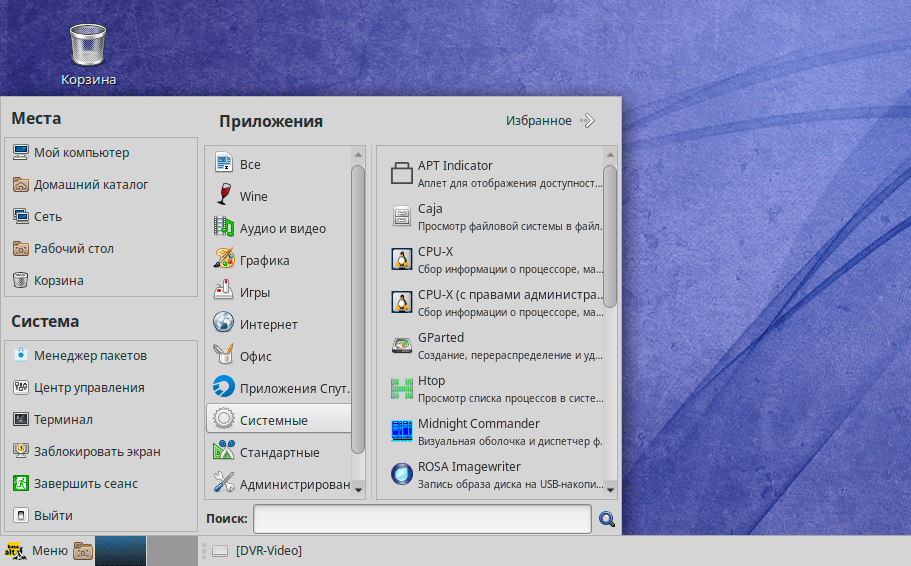Click the search magnifier icon
The height and width of the screenshot is (566, 911).
(606, 519)
